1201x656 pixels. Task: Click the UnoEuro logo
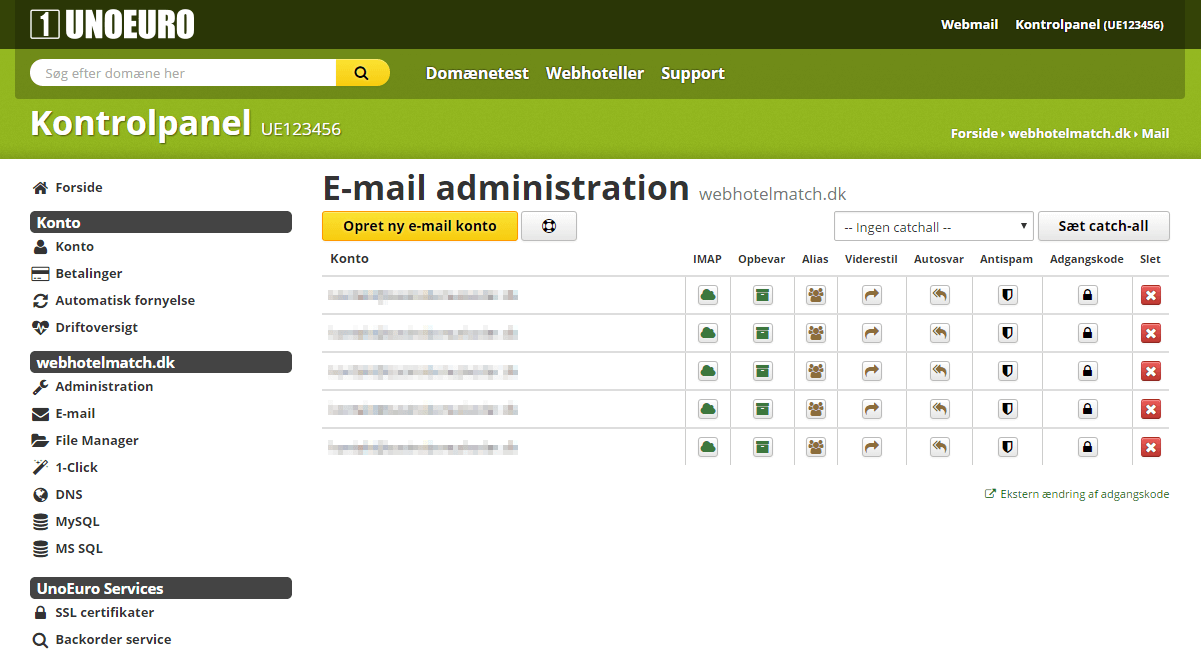coord(112,24)
